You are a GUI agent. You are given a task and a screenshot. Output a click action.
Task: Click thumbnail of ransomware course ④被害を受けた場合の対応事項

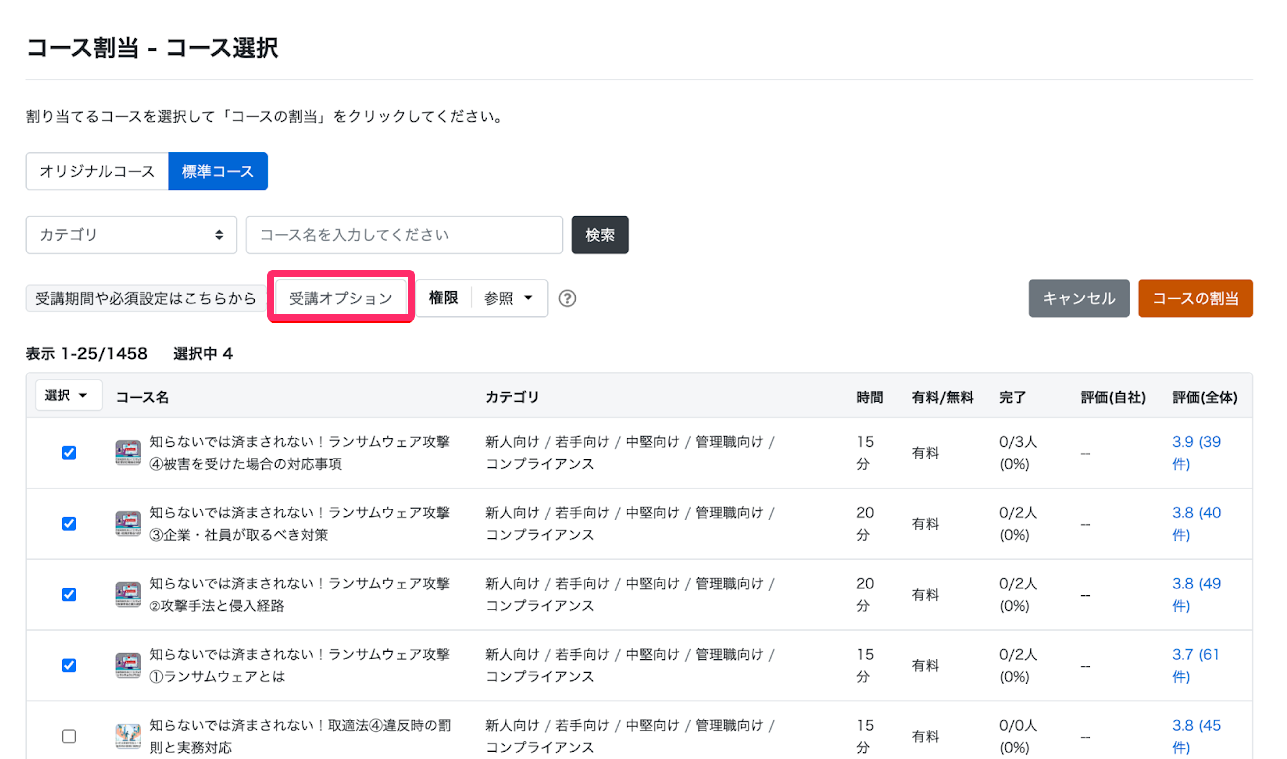128,453
